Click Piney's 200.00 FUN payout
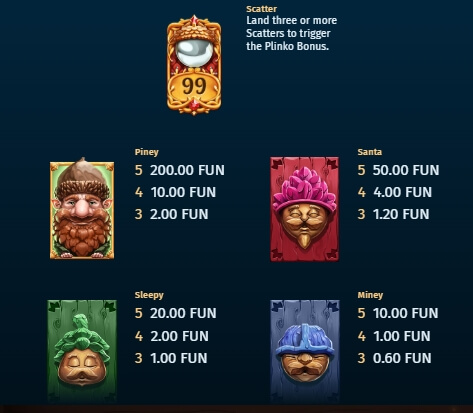 tap(187, 170)
